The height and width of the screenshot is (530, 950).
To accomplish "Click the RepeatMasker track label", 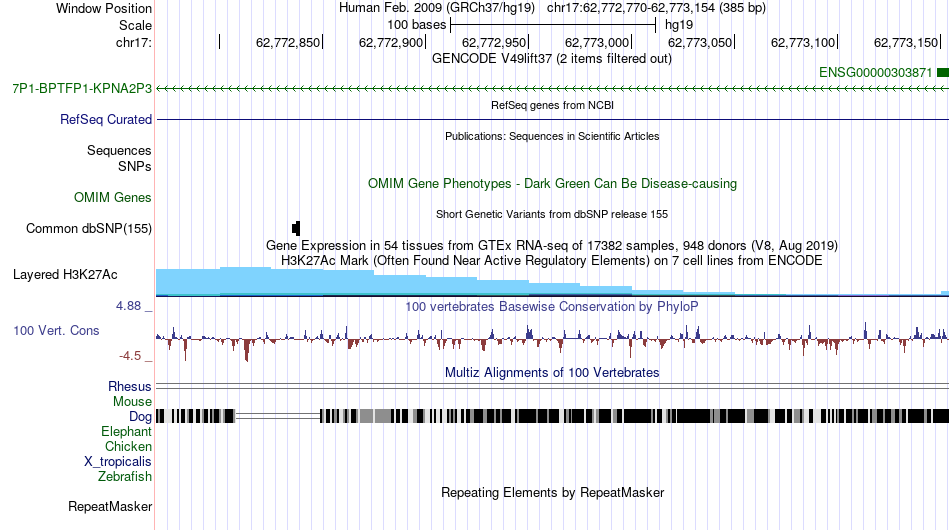I will point(110,506).
